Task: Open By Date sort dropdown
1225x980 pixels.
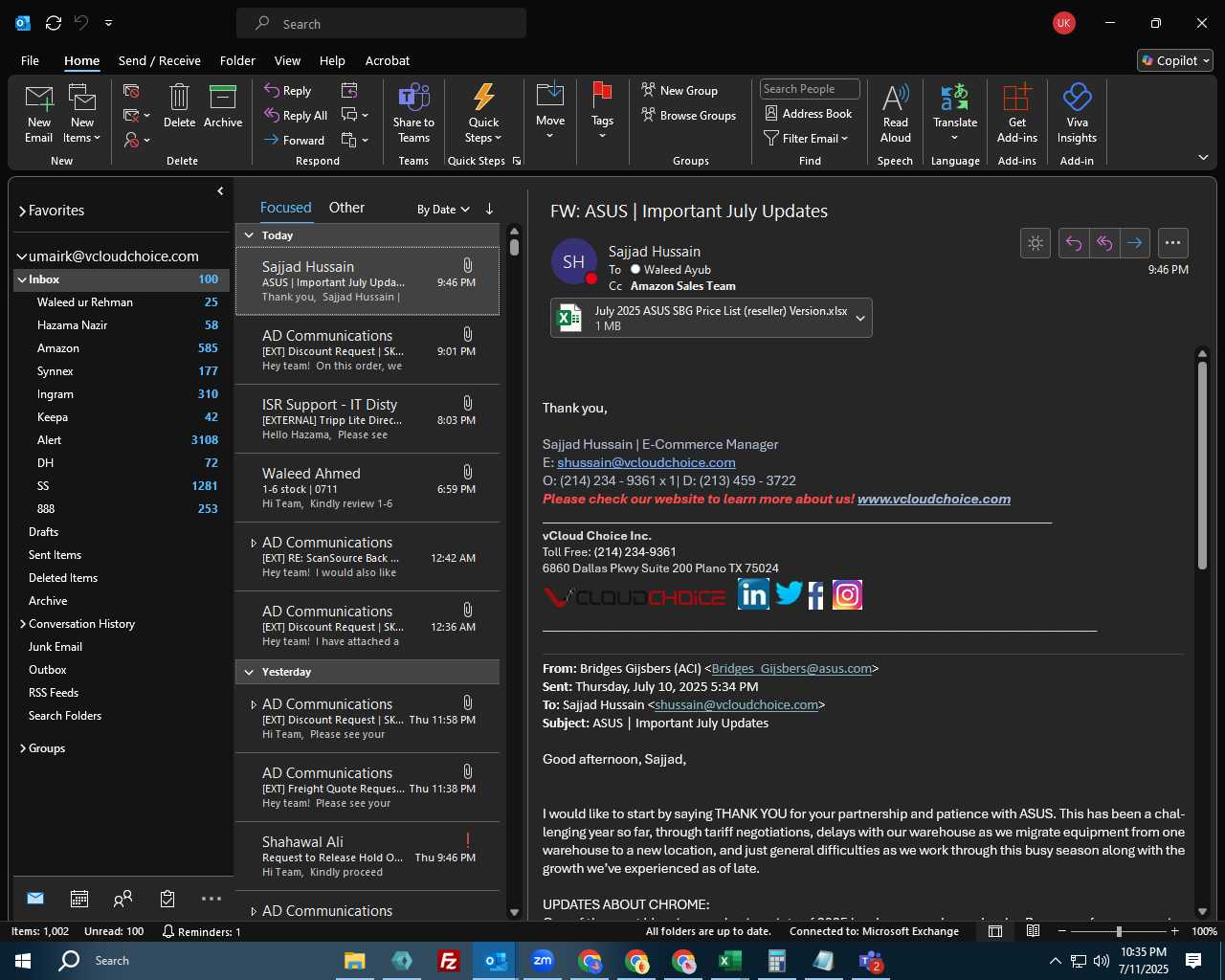Action: click(443, 209)
